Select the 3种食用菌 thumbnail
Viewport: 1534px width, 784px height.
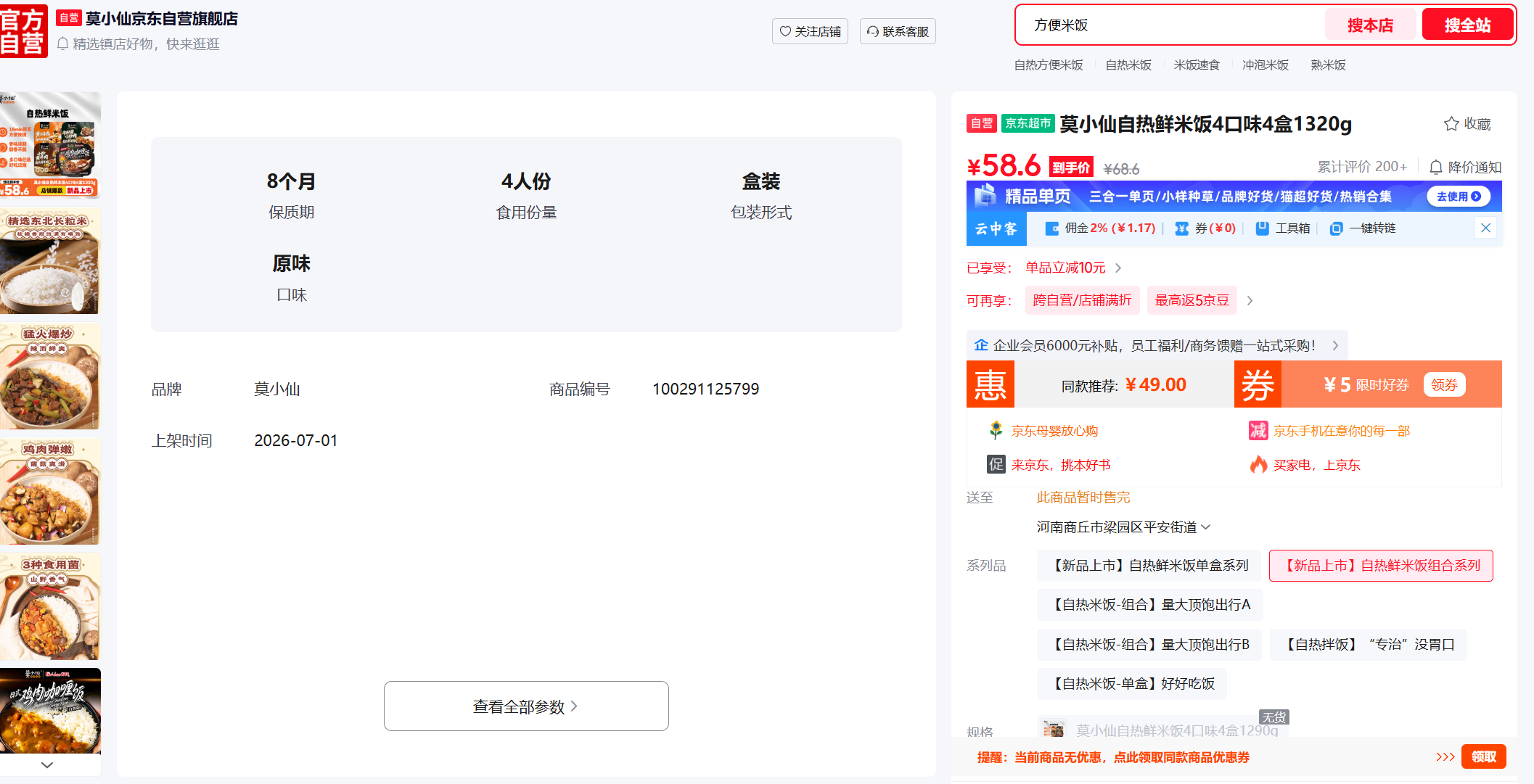(49, 607)
